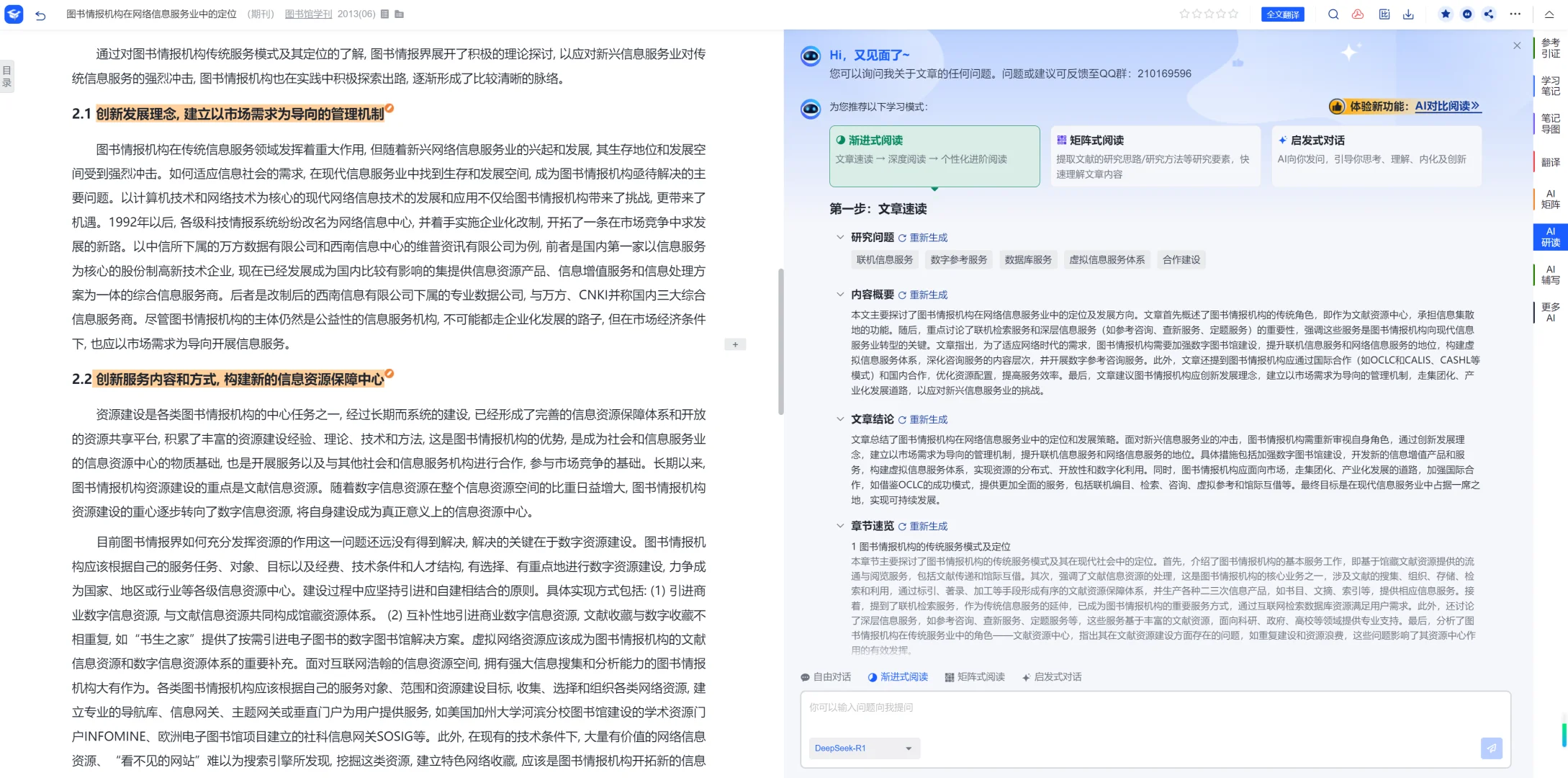The height and width of the screenshot is (778, 1568).
Task: Go back using the return arrow
Action: 41,14
